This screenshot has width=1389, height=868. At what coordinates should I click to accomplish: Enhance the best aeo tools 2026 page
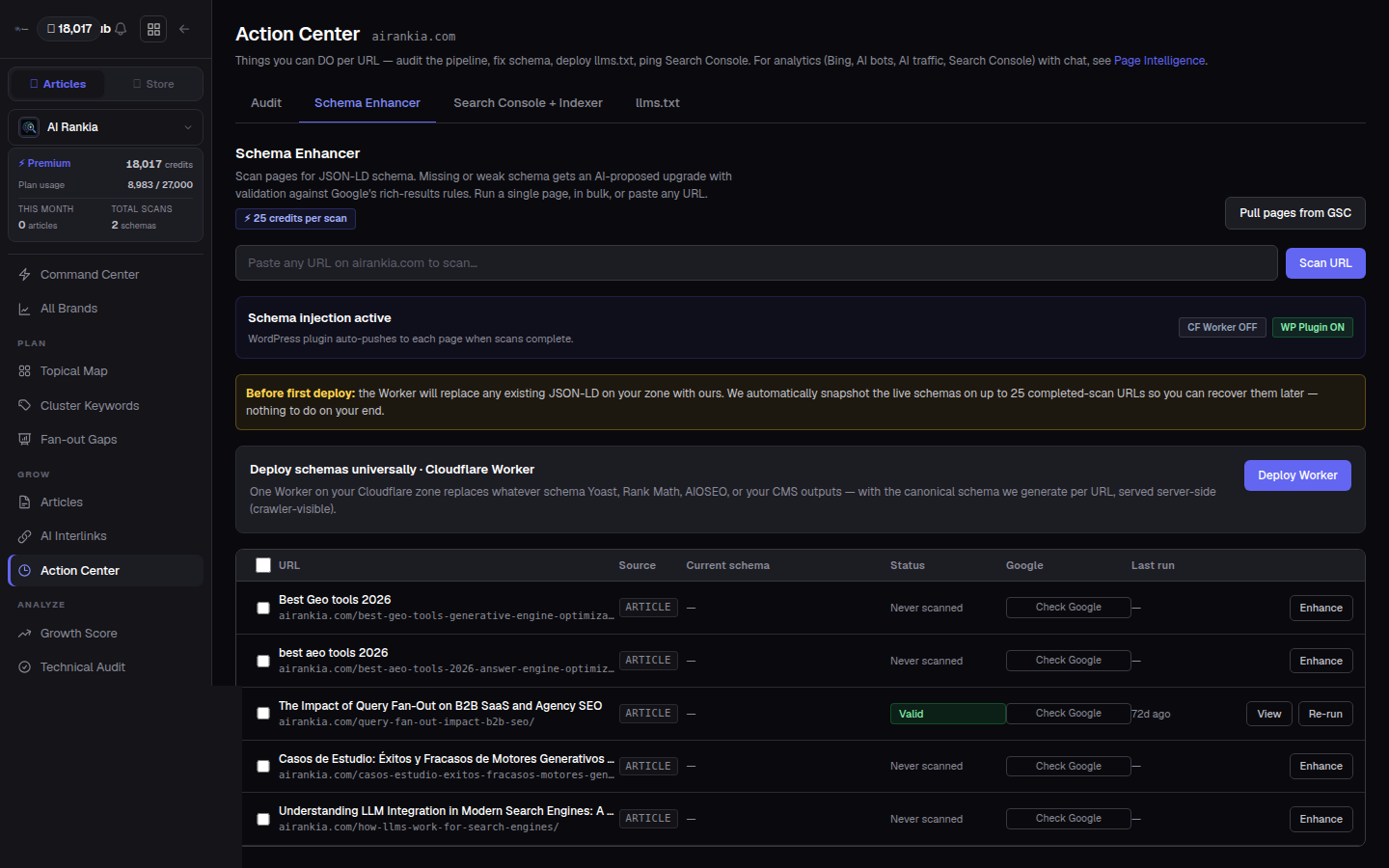1321,662
